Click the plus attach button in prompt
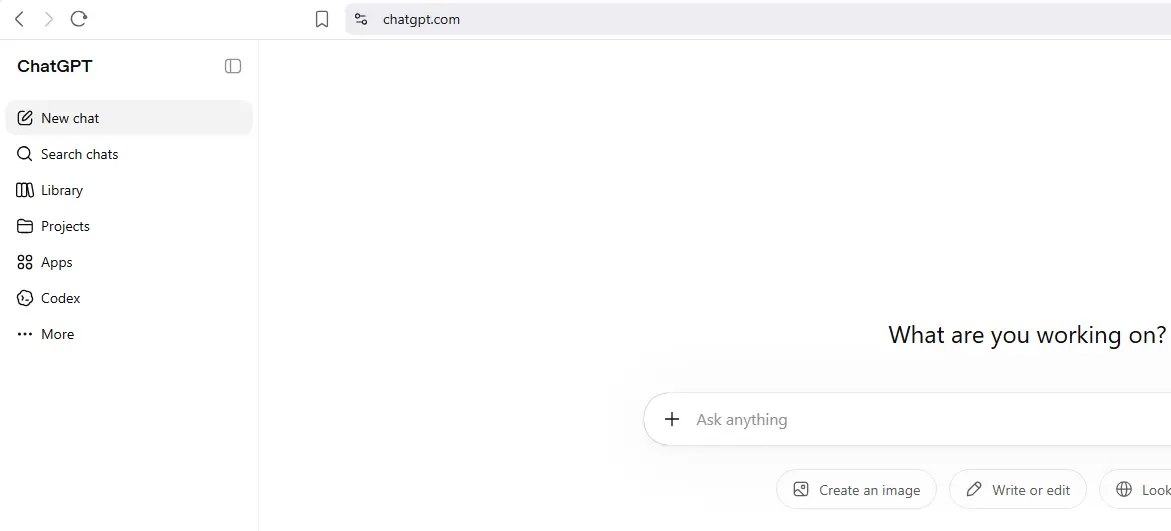This screenshot has width=1171, height=531. pyautogui.click(x=672, y=419)
